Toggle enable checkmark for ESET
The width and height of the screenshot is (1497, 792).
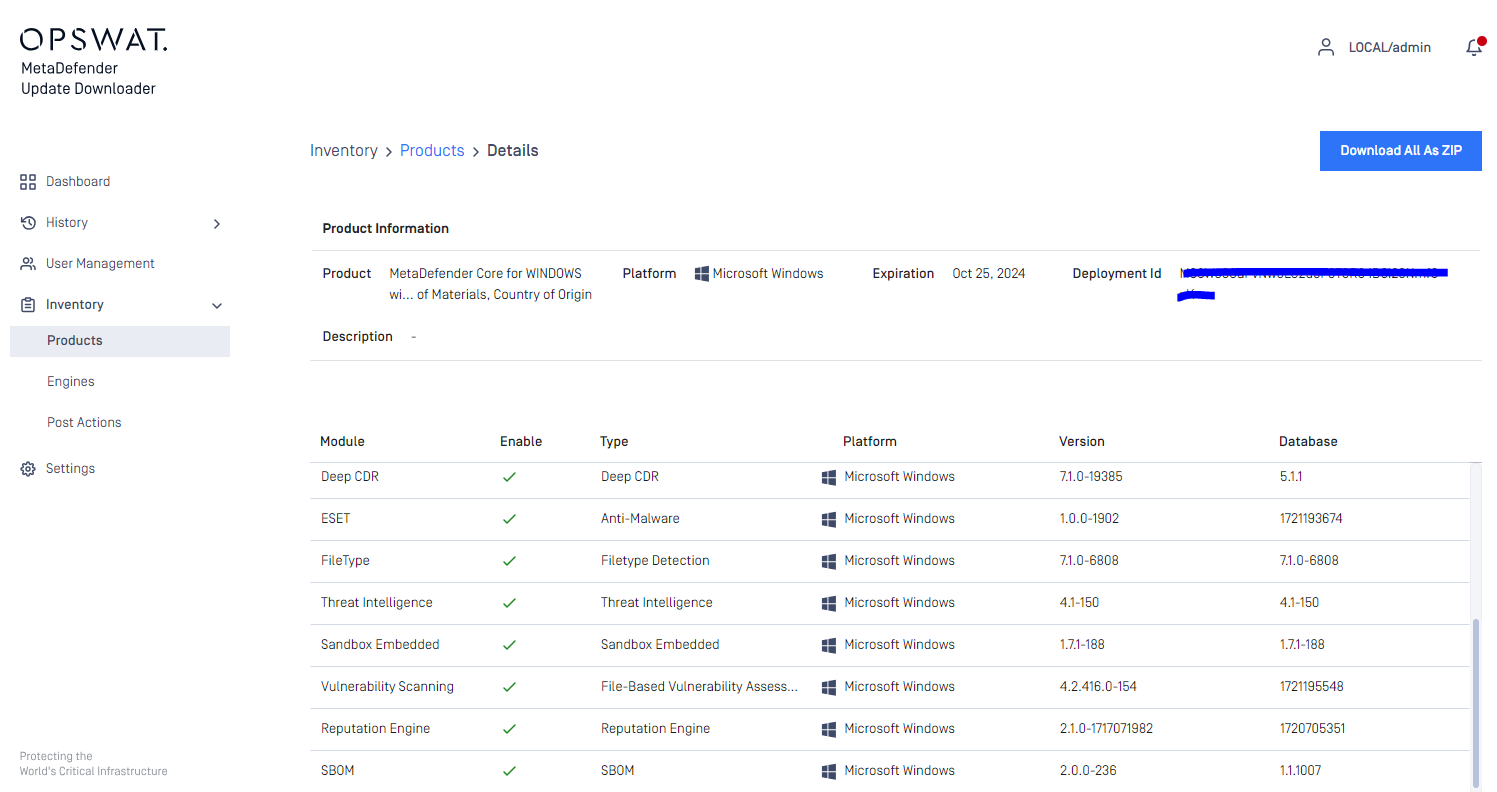pyautogui.click(x=509, y=519)
